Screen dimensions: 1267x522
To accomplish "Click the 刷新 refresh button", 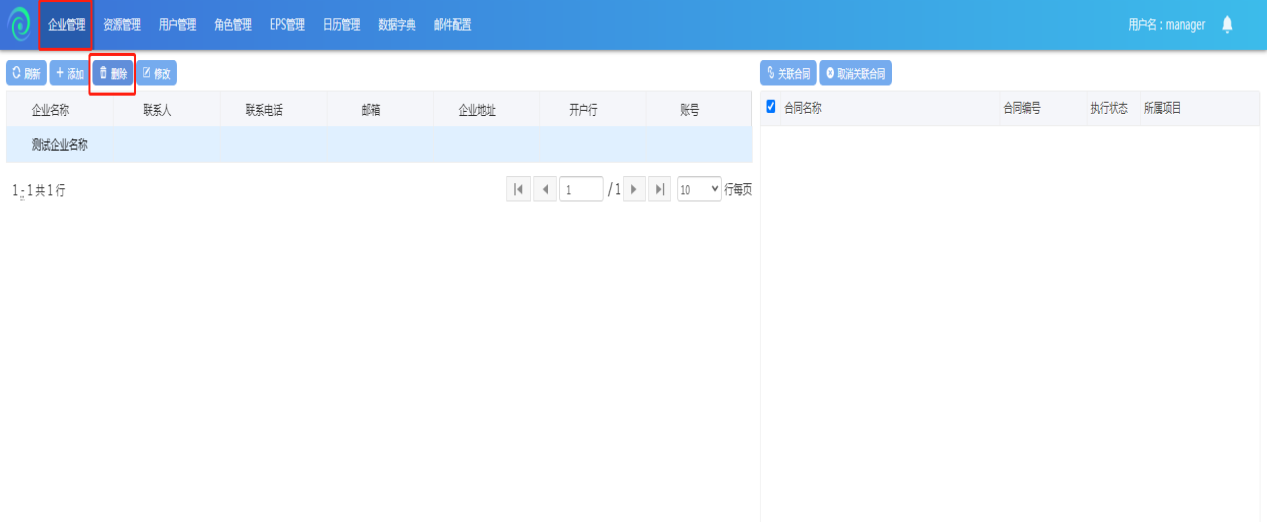I will (x=26, y=73).
